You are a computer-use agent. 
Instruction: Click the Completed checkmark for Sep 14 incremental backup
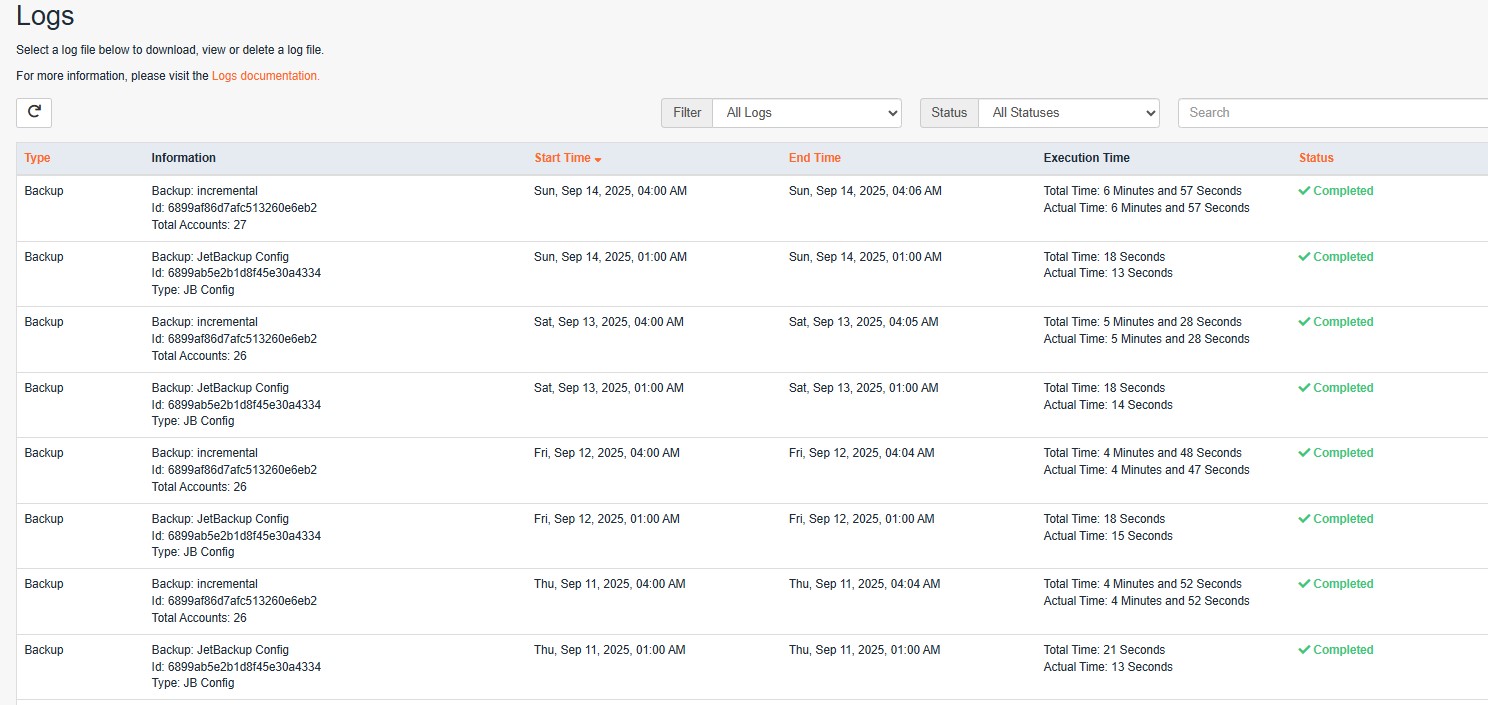[x=1304, y=191]
